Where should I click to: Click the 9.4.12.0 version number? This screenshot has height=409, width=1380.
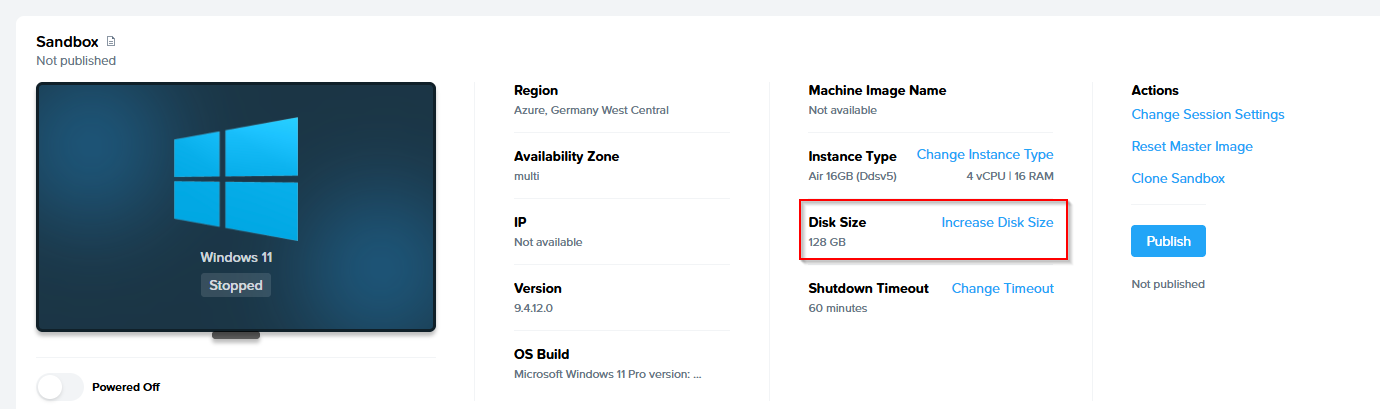pos(533,308)
